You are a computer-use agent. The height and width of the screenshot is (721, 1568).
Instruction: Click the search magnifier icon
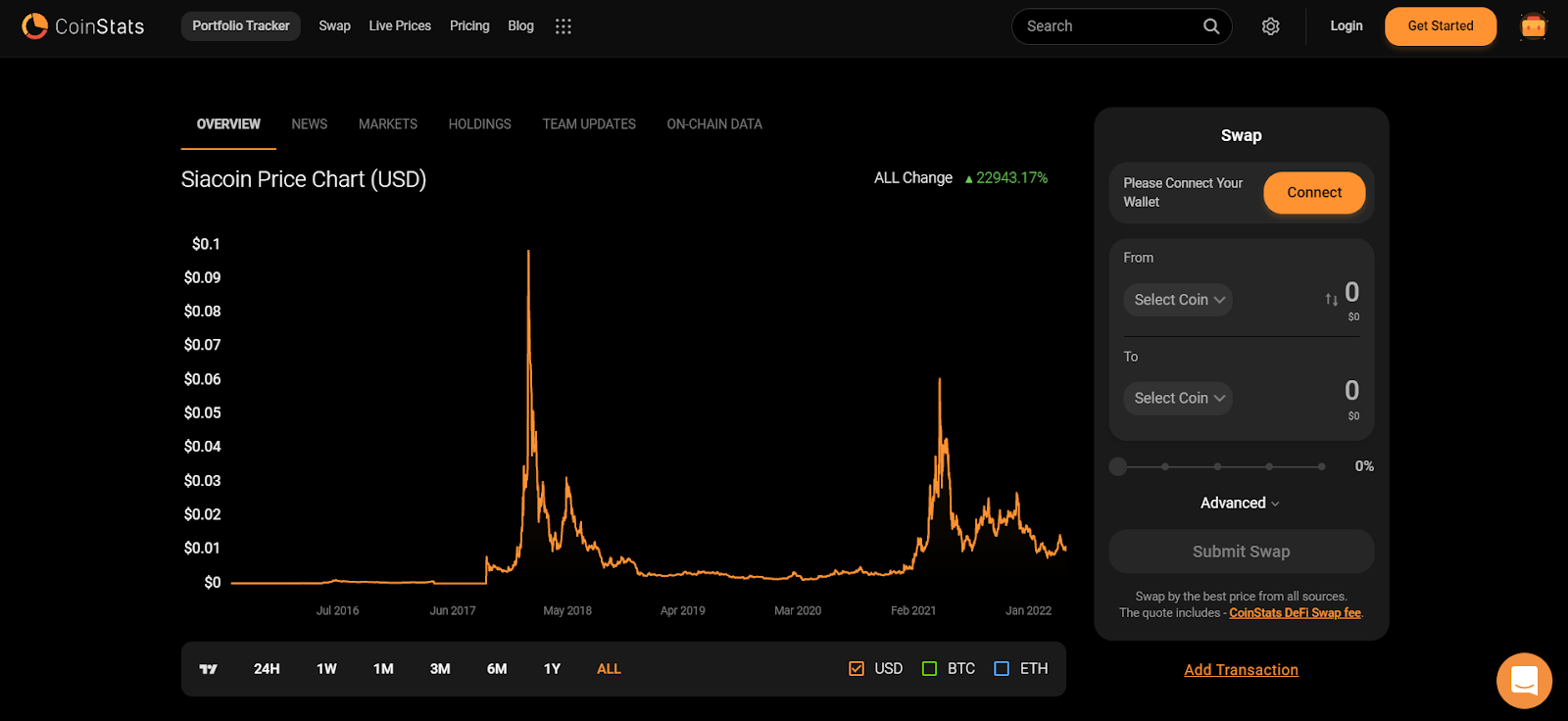tap(1211, 26)
